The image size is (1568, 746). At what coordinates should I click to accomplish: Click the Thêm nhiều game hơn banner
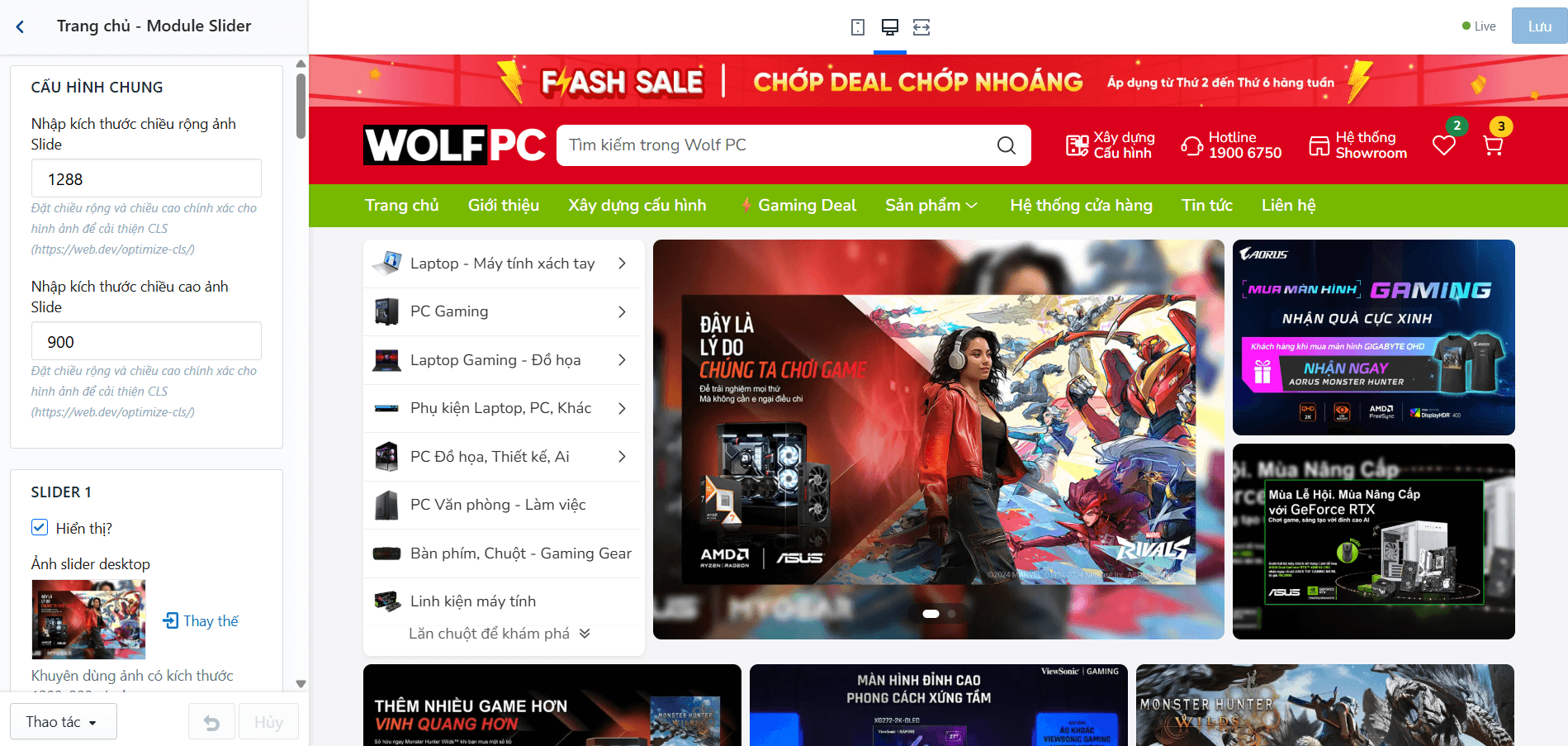[x=552, y=705]
